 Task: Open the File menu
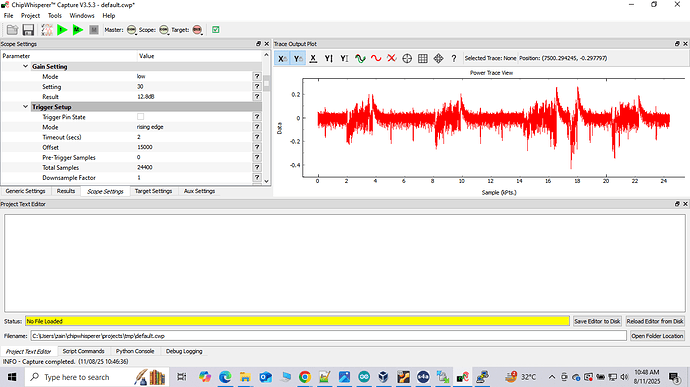point(8,15)
